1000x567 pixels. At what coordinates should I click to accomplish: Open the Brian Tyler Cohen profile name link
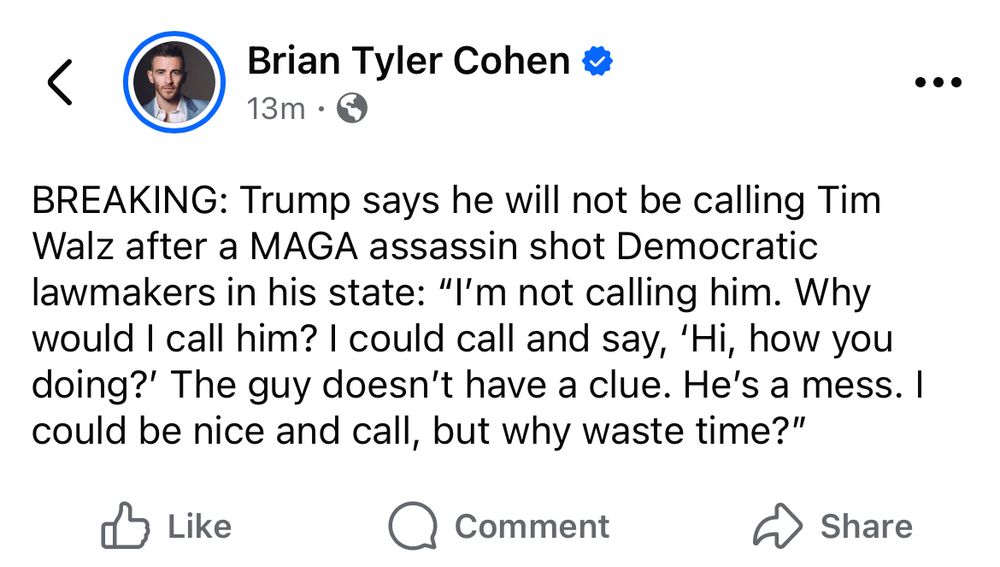pos(408,61)
